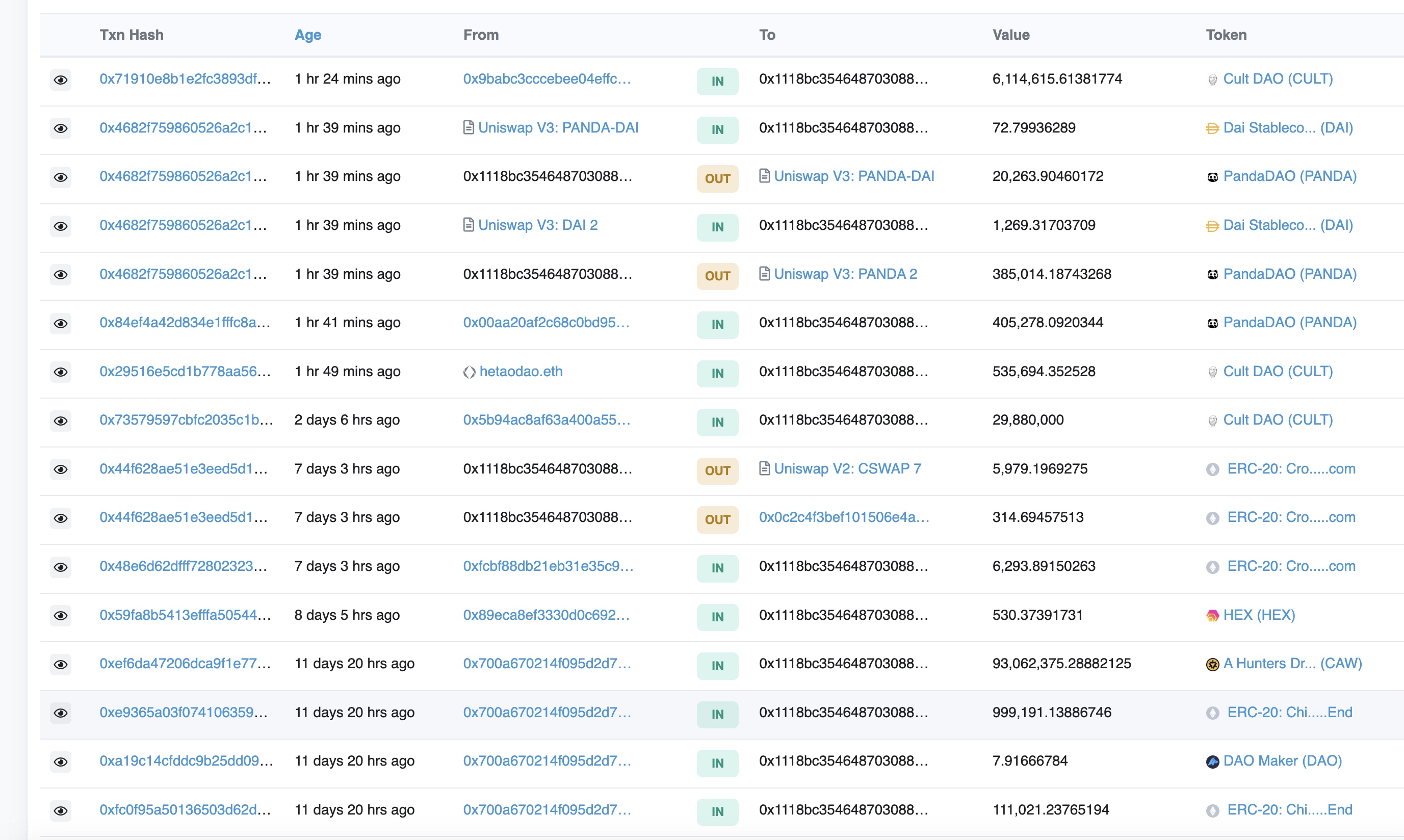Viewport: 1404px width, 840px height.
Task: Open Uniswap V2: CSWAP 7 contract link
Action: (847, 469)
